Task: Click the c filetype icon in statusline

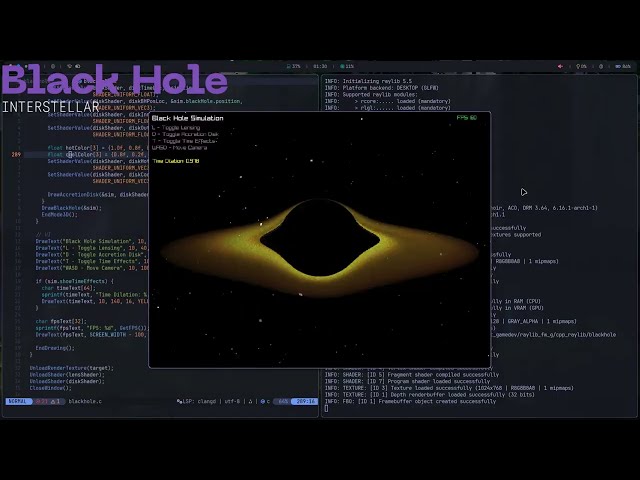Action: click(265, 401)
